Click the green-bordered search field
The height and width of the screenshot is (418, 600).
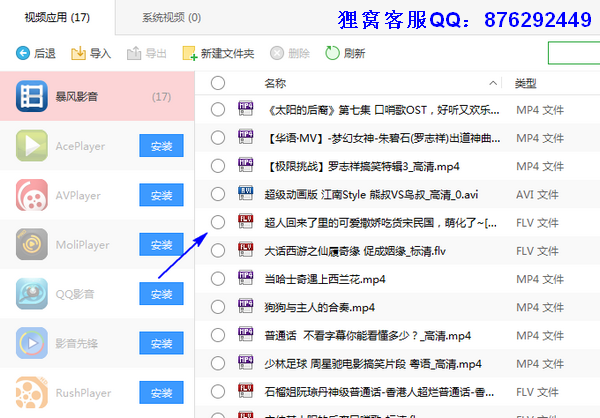tap(574, 53)
